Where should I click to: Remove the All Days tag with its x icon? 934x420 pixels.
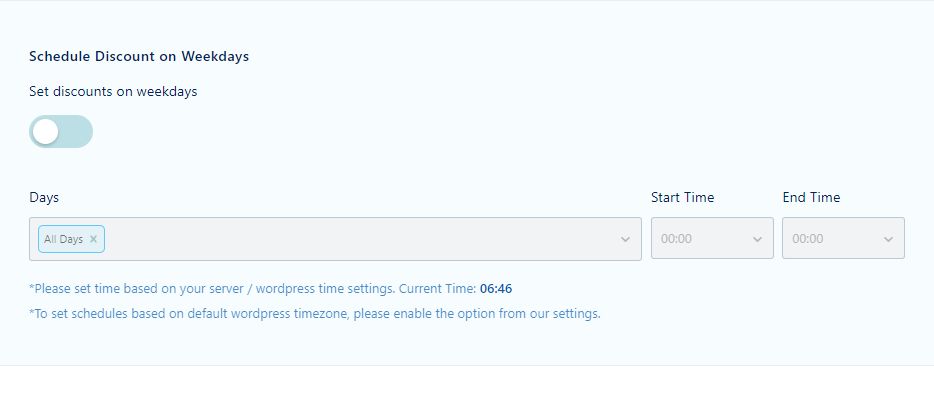(93, 239)
